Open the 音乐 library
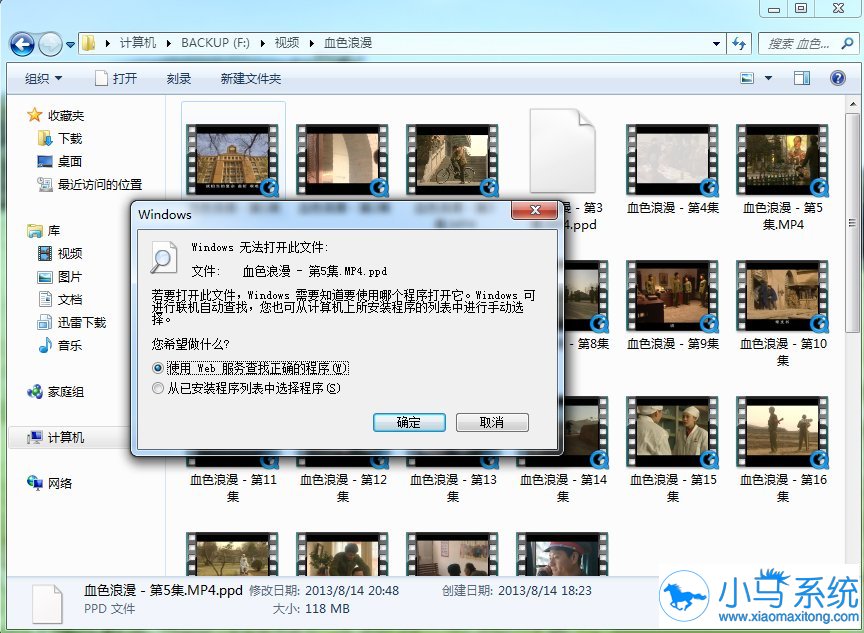This screenshot has width=864, height=633. (x=60, y=345)
